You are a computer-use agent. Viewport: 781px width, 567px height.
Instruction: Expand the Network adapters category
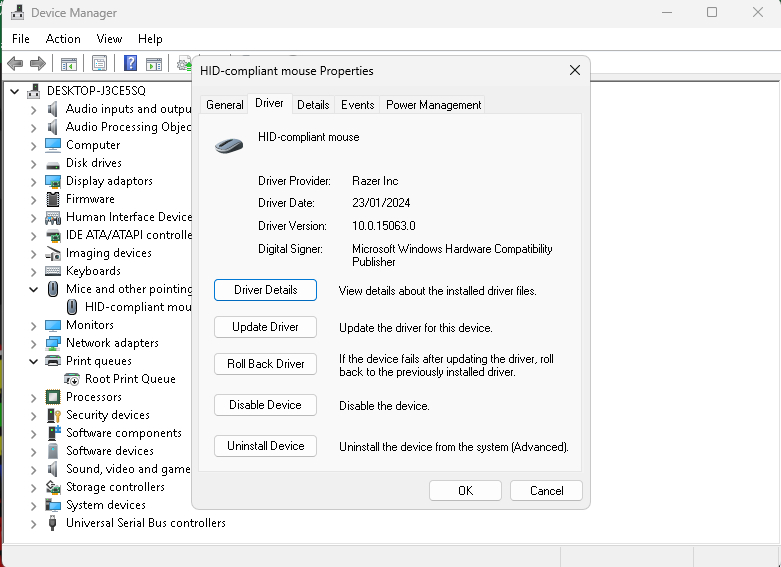point(33,343)
